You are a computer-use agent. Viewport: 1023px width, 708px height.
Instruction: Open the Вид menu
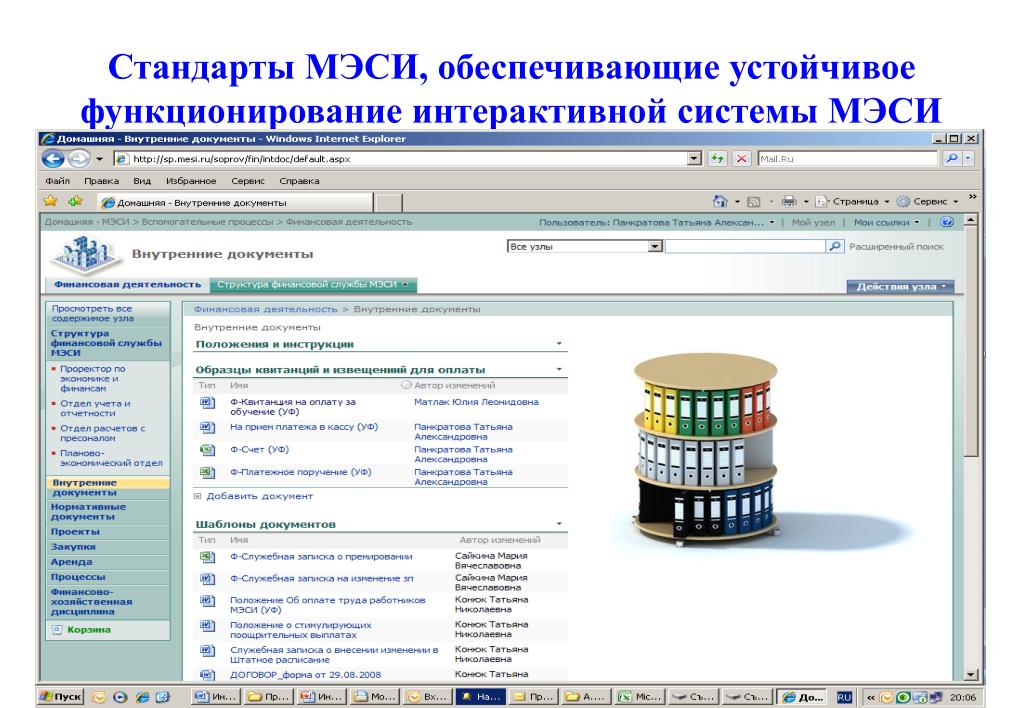point(142,181)
